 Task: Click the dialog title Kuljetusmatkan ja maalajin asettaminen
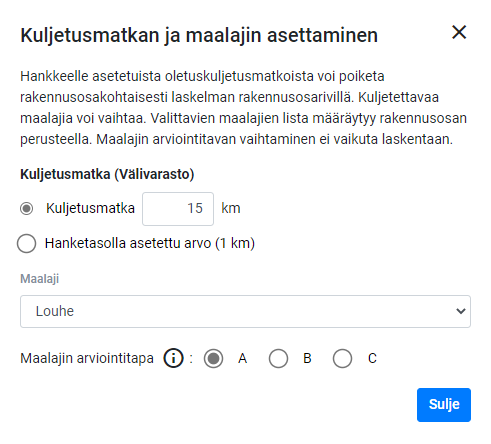pos(199,35)
